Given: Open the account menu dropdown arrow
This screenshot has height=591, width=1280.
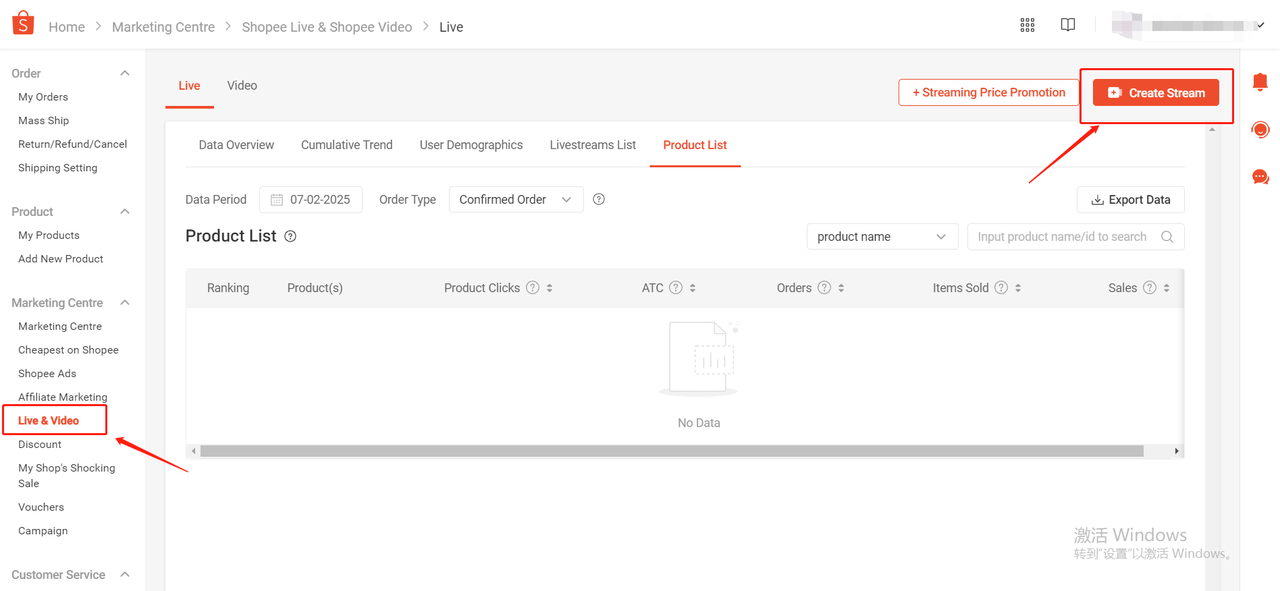Looking at the screenshot, I should click(x=1261, y=26).
